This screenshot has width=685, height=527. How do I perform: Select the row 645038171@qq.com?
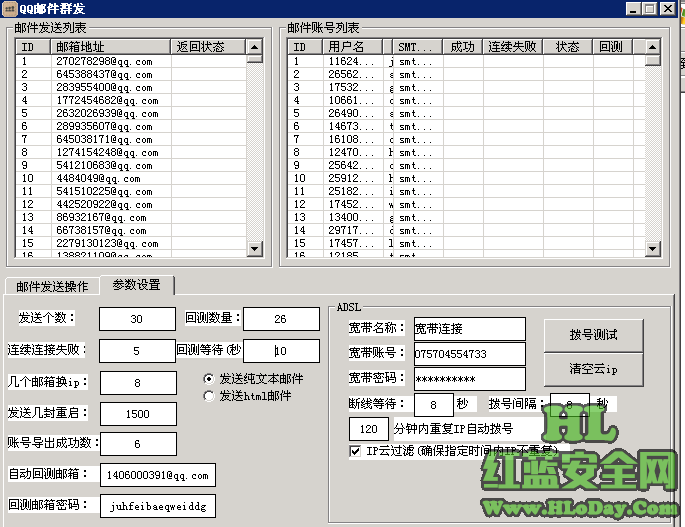131,139
